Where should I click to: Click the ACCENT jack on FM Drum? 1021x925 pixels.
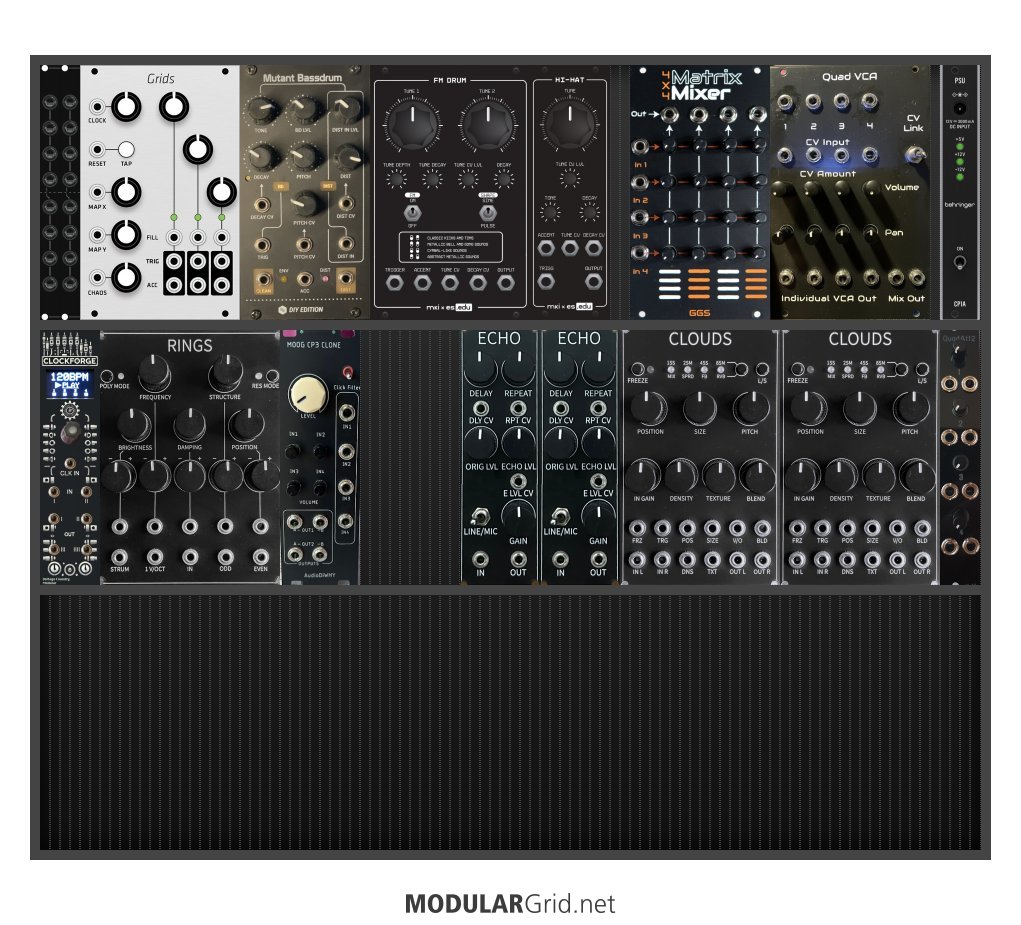(422, 283)
